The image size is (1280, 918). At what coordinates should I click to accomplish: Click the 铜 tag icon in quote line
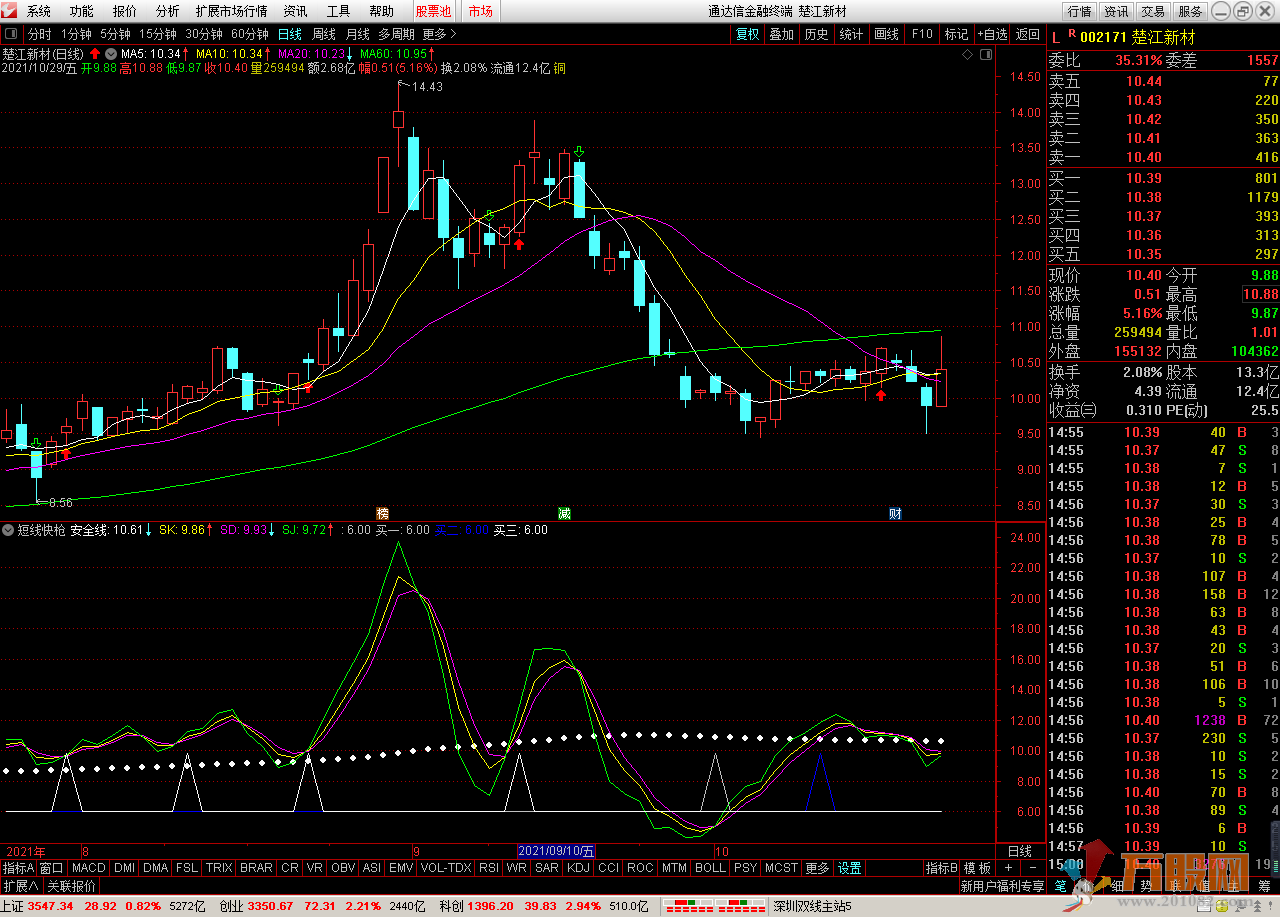[x=559, y=68]
